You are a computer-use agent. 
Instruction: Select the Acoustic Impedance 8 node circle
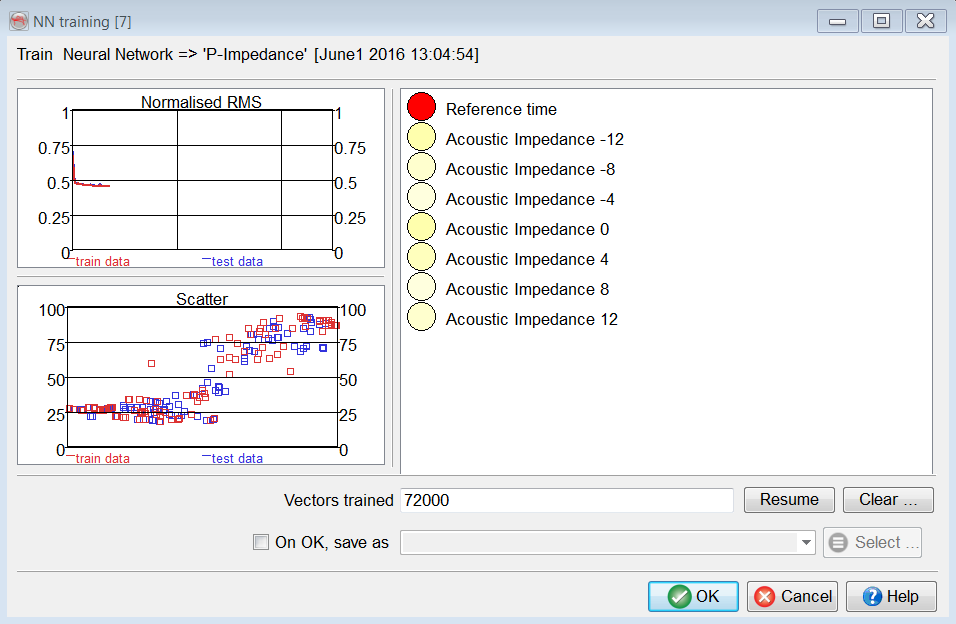pyautogui.click(x=422, y=288)
